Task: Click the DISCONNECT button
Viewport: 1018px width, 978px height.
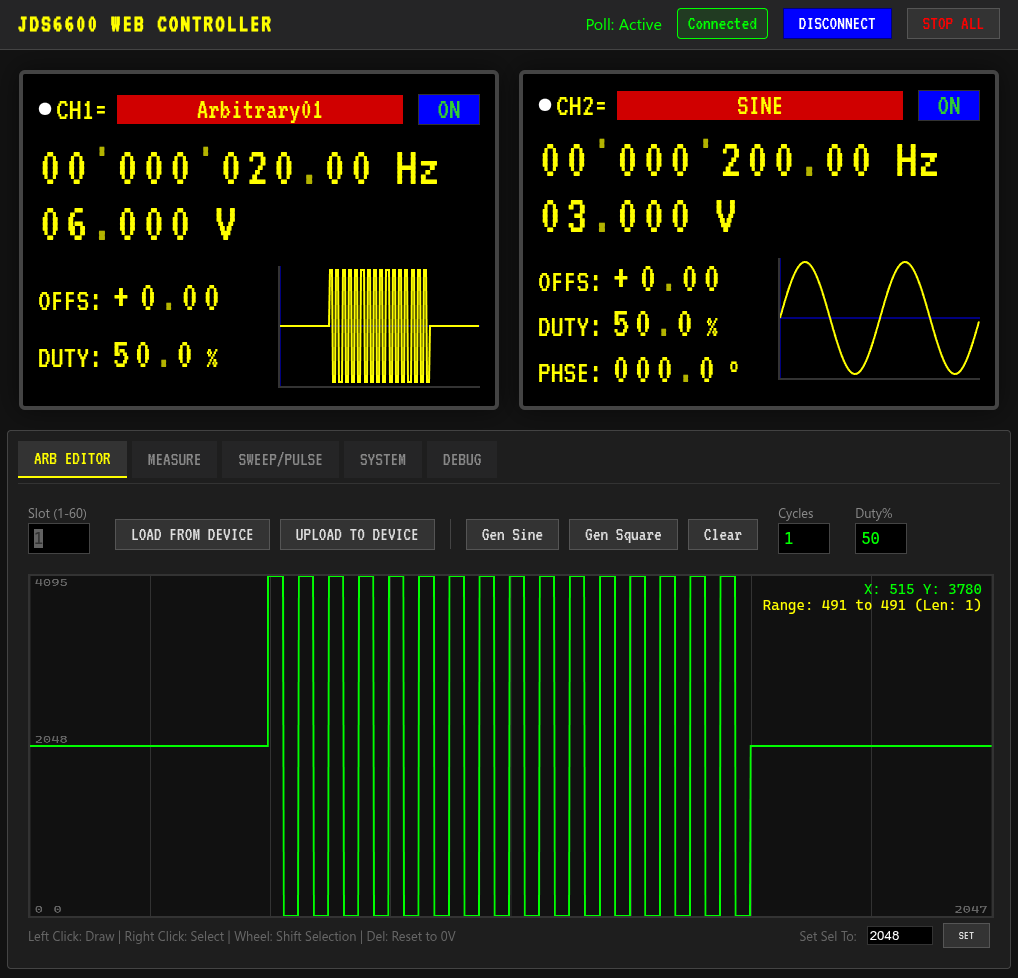Action: [x=837, y=24]
